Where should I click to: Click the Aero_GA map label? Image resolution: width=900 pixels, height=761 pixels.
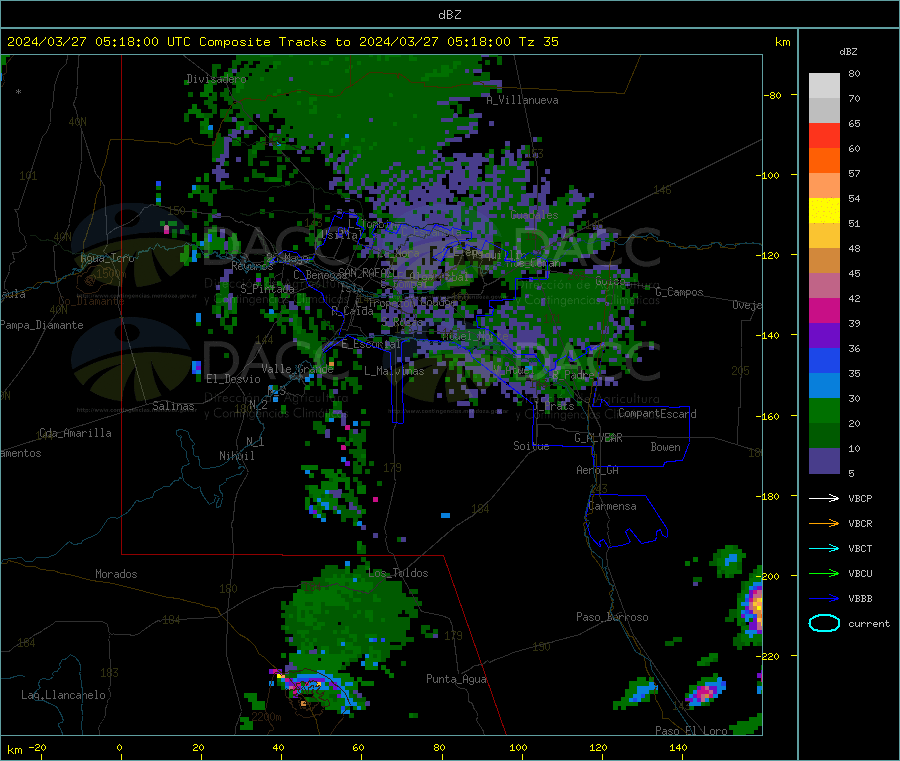pyautogui.click(x=598, y=470)
